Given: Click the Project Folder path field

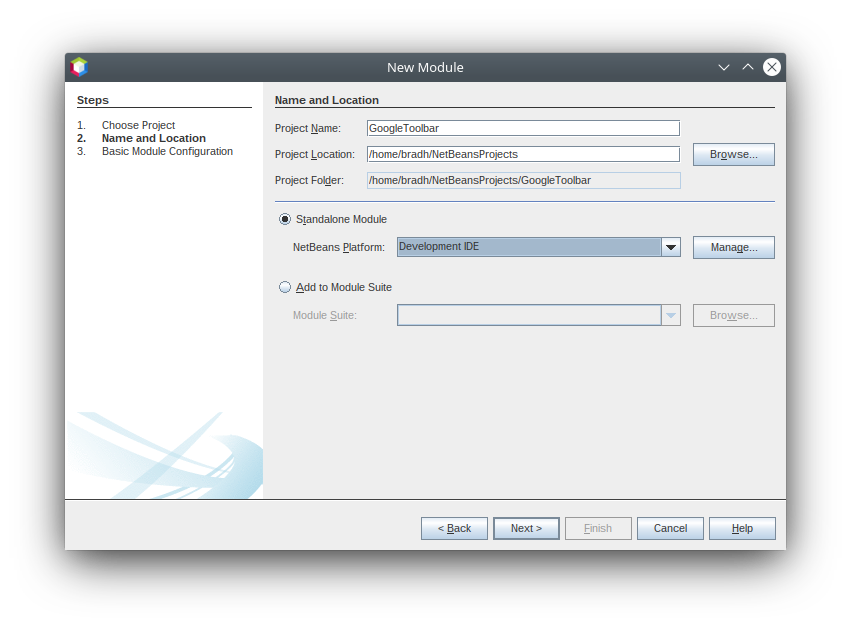Looking at the screenshot, I should (x=523, y=181).
